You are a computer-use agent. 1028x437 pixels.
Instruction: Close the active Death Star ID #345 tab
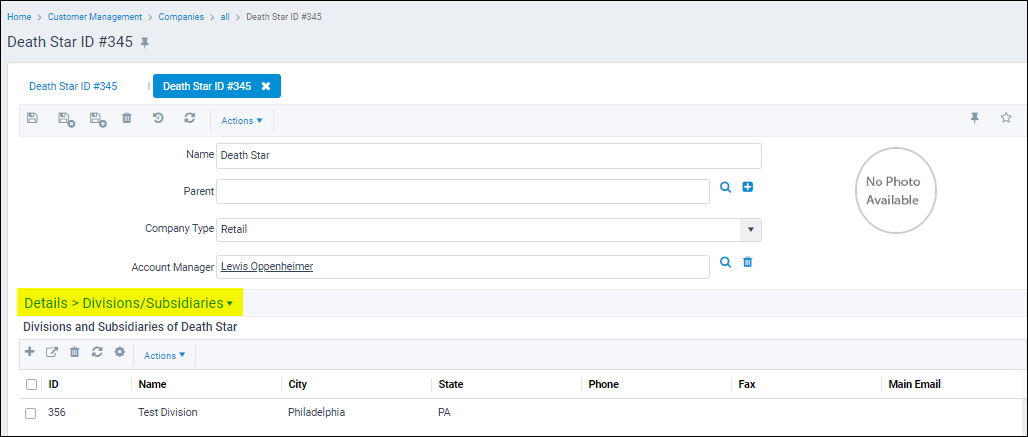[266, 86]
